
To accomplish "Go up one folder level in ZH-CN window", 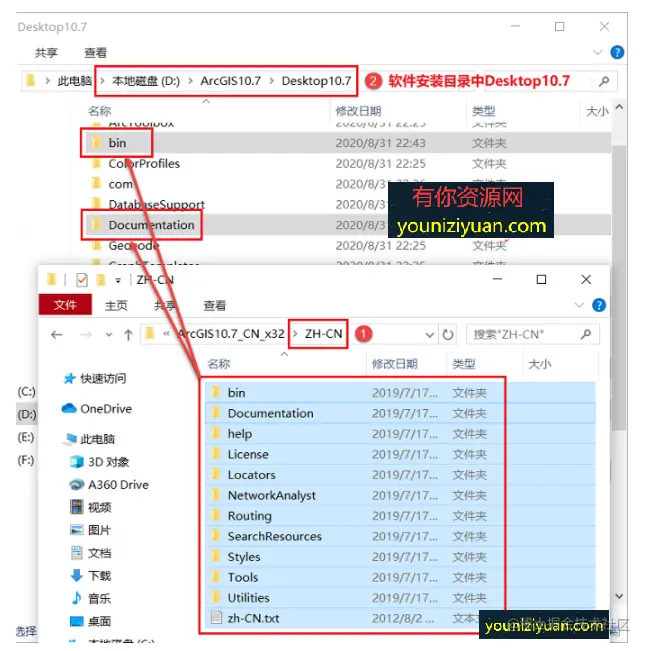I will (x=128, y=335).
